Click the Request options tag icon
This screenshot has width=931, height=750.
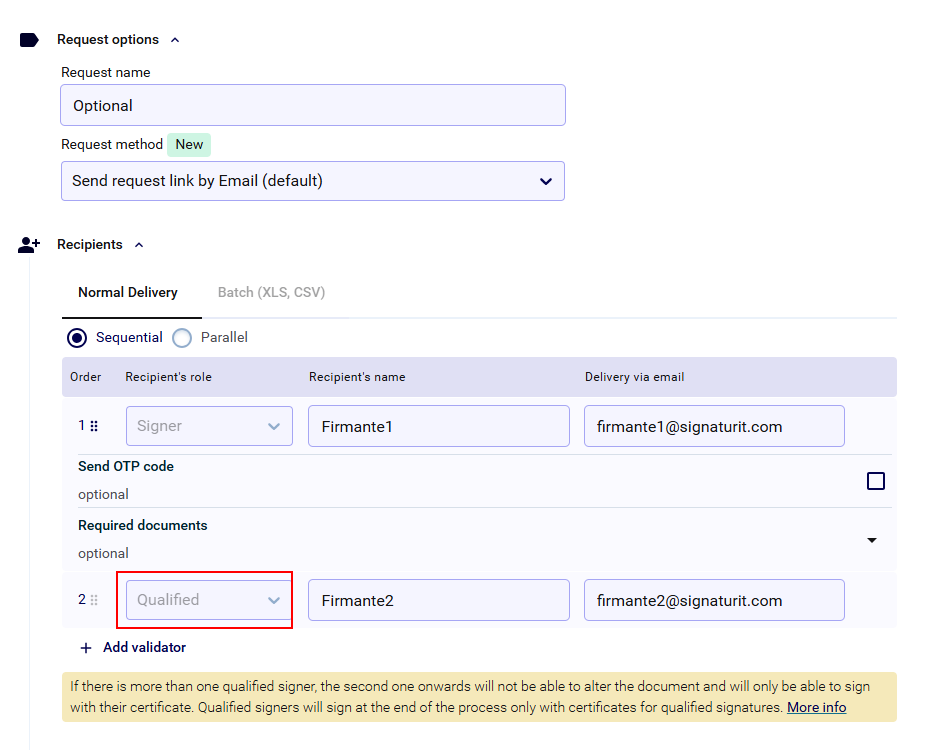point(29,40)
